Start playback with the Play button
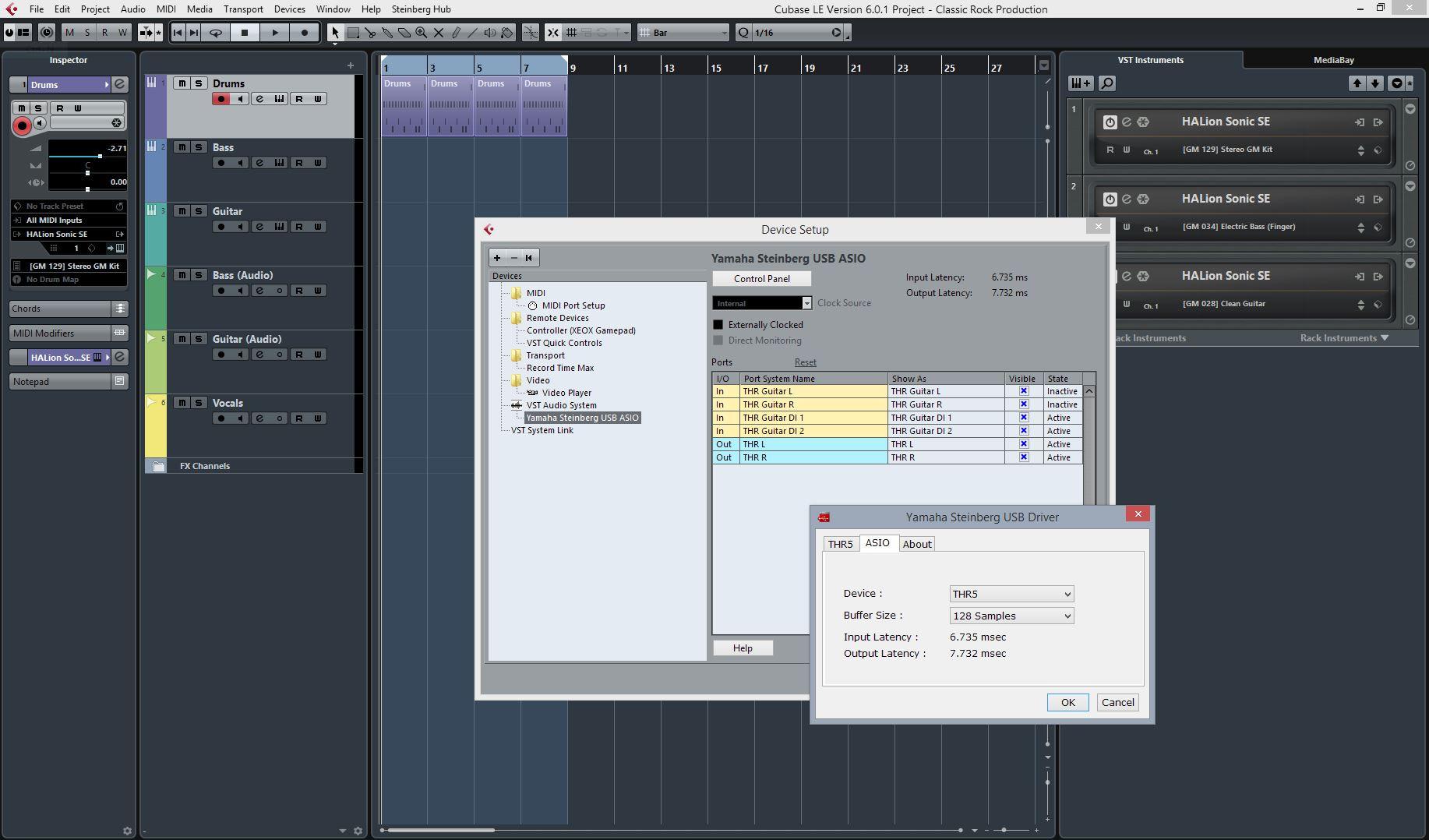Screen dimensions: 1429x840 point(274,33)
